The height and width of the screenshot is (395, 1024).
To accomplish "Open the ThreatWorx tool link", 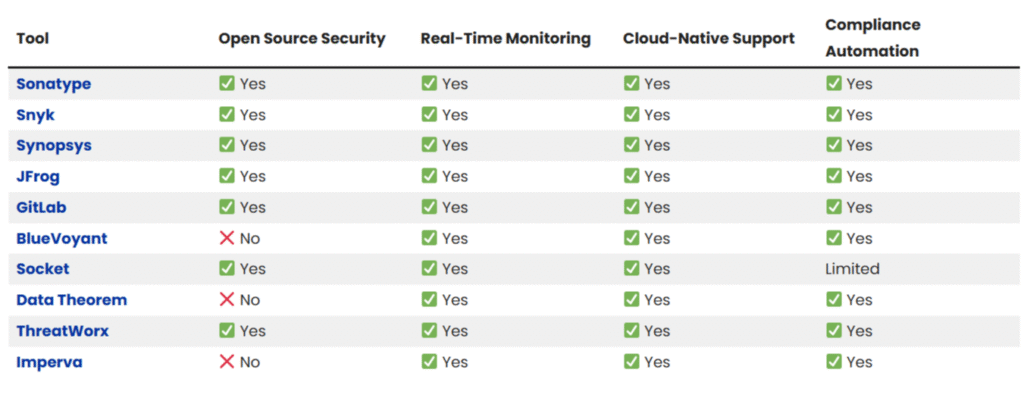I will pyautogui.click(x=62, y=331).
